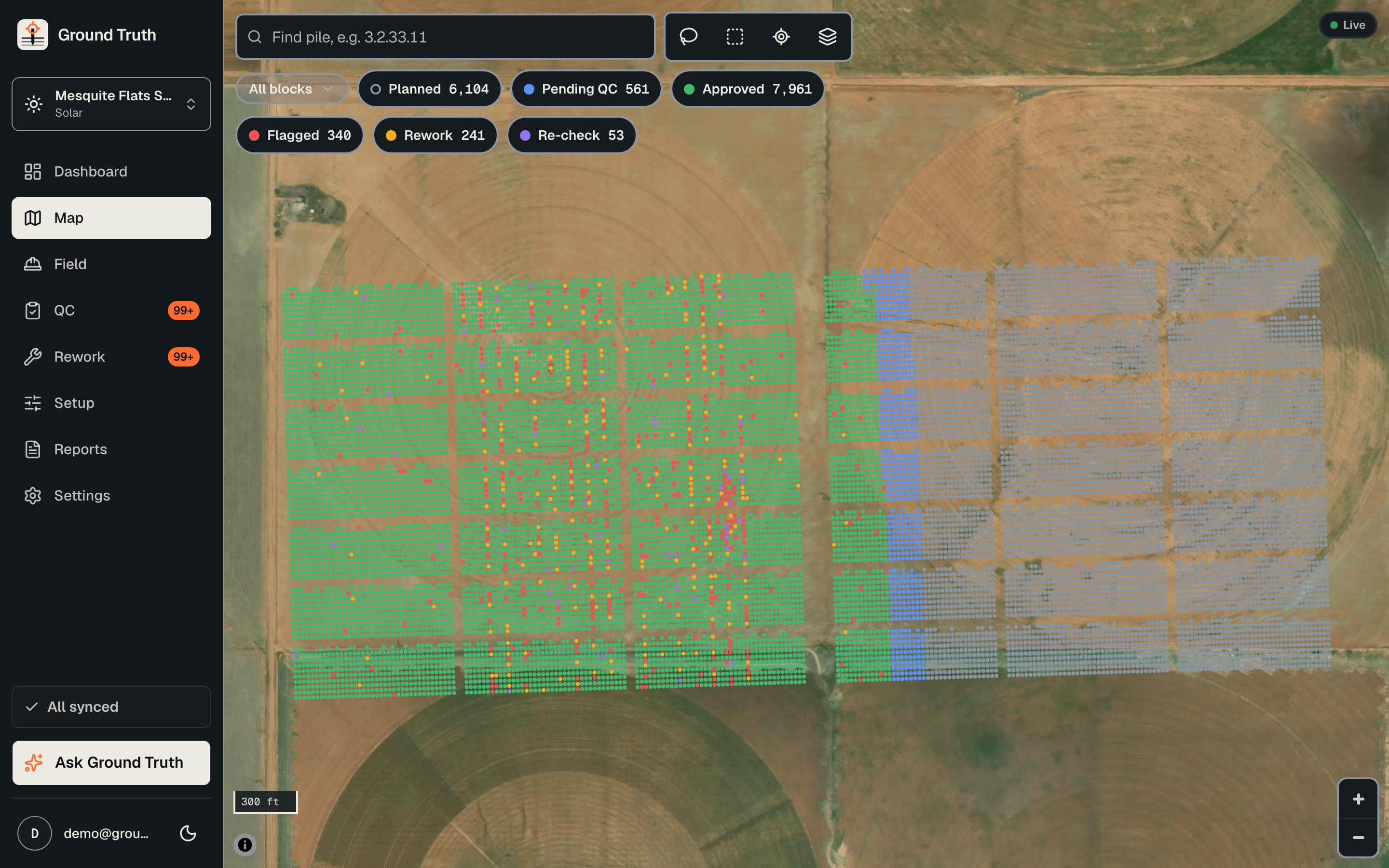
Task: Click the Ground Truth logo icon
Action: click(33, 35)
